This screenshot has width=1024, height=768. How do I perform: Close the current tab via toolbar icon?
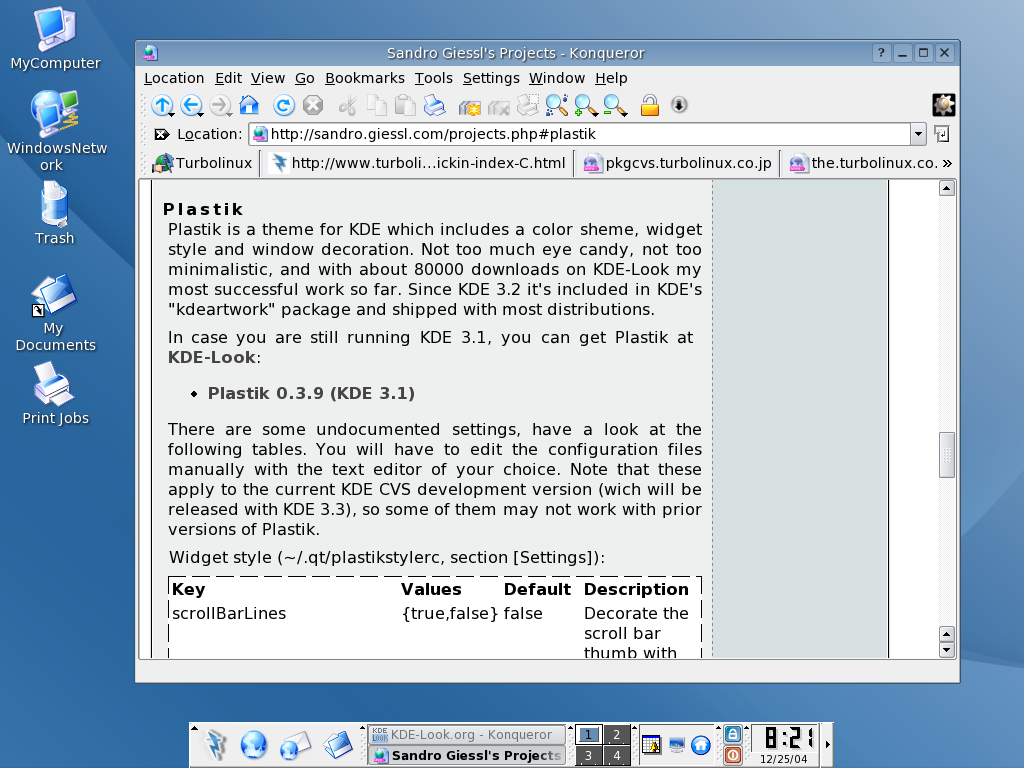(498, 106)
